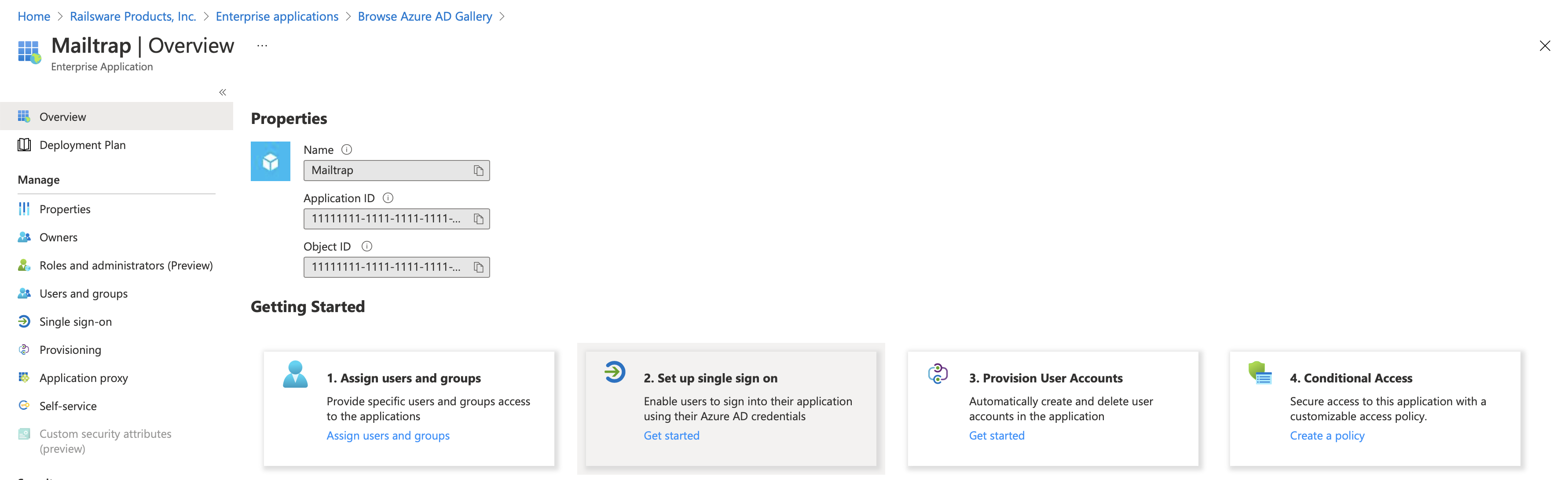The height and width of the screenshot is (480, 1568).
Task: Click Create a policy link
Action: click(x=1327, y=436)
